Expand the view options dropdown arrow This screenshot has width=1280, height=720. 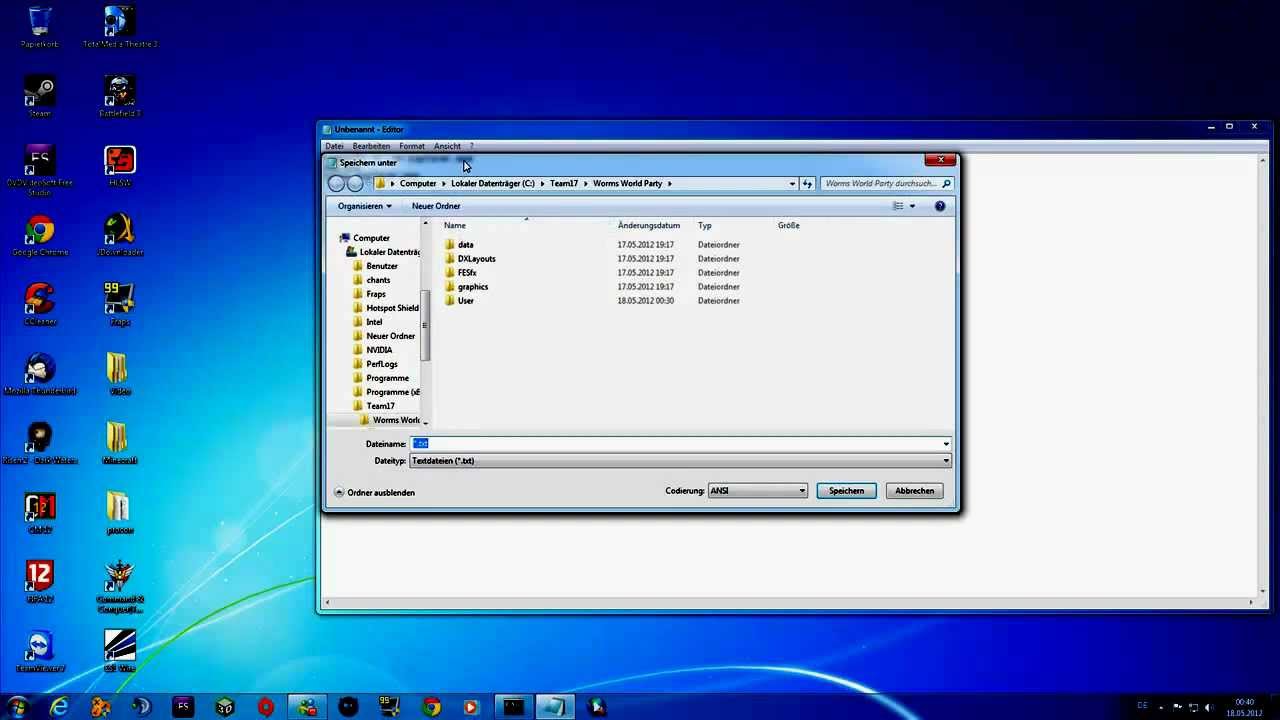coord(912,206)
